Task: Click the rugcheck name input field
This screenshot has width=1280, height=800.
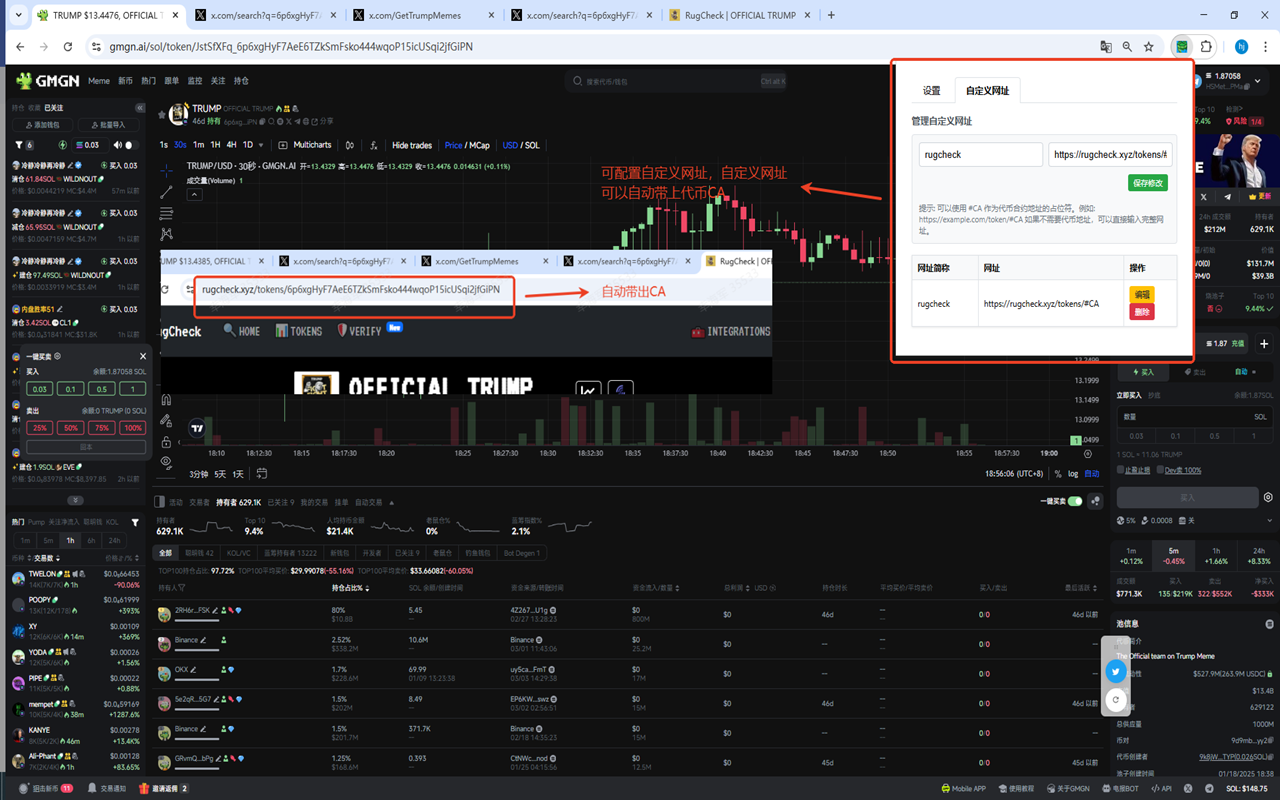Action: coord(980,155)
